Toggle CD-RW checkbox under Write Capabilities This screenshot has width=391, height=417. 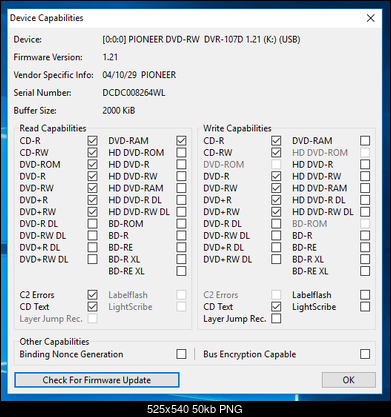pos(276,153)
